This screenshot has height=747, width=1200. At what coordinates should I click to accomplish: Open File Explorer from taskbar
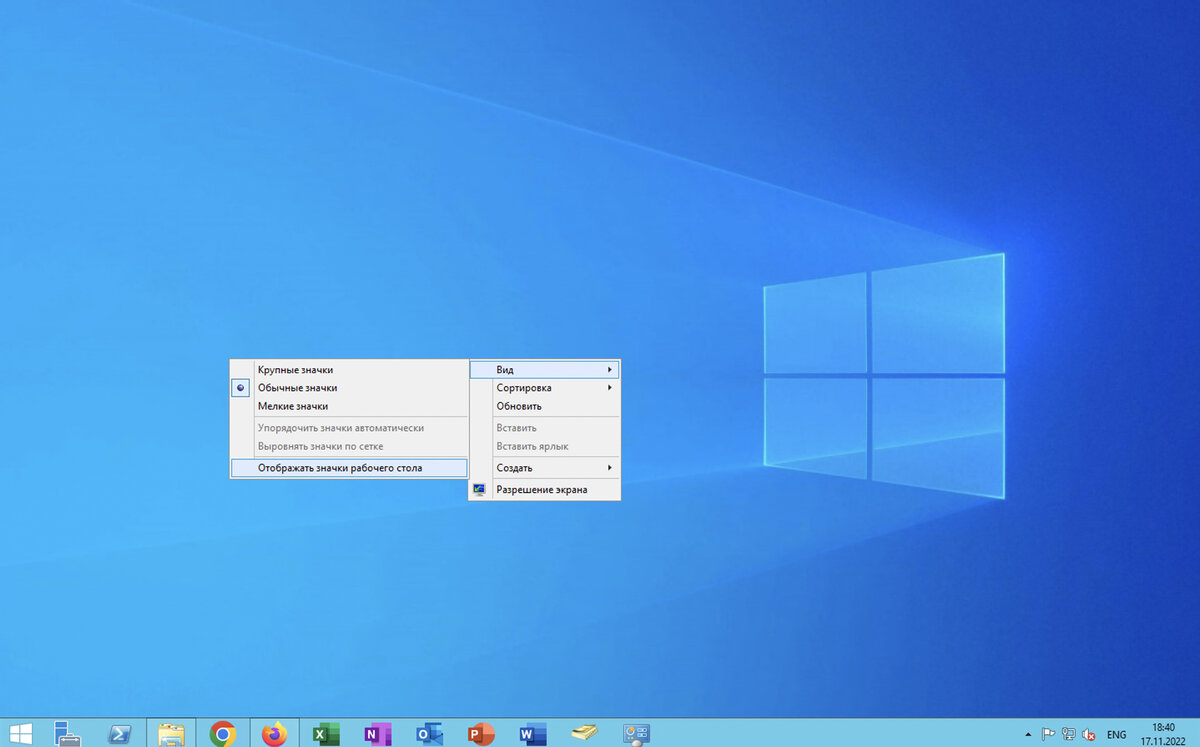[x=172, y=733]
